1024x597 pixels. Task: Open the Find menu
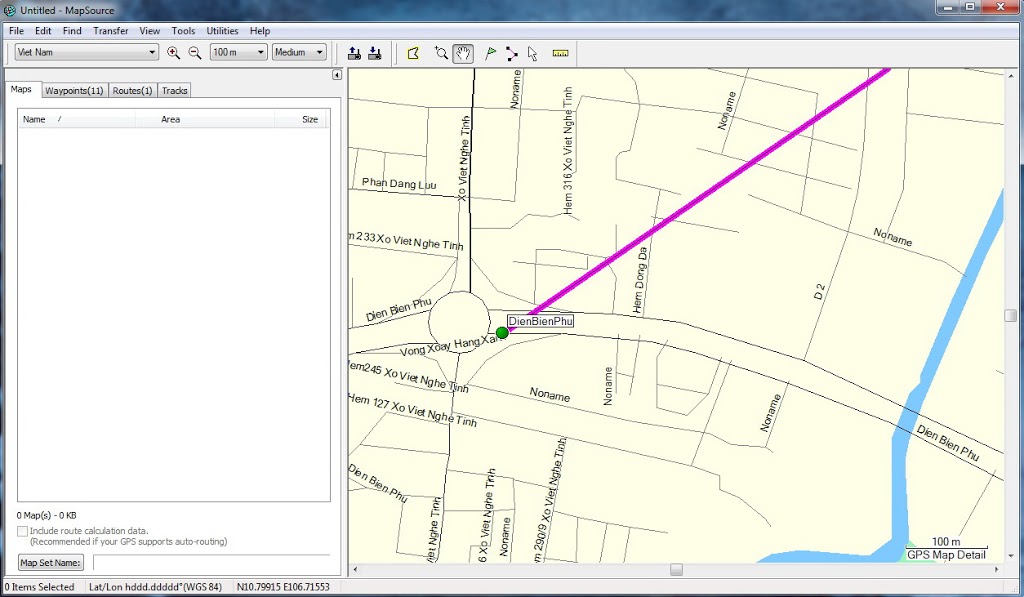point(72,31)
